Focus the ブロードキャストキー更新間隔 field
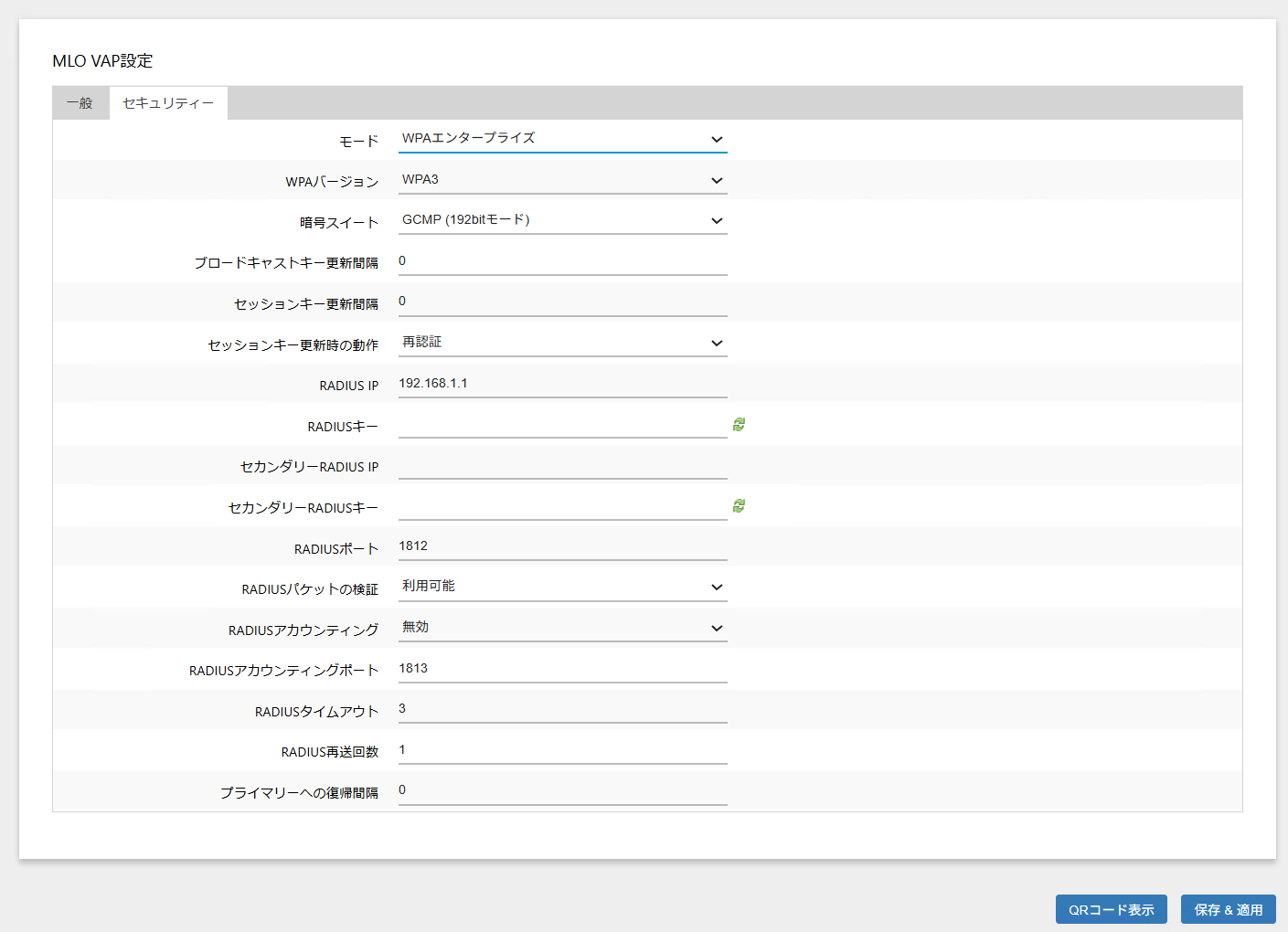The image size is (1288, 932). tap(562, 261)
